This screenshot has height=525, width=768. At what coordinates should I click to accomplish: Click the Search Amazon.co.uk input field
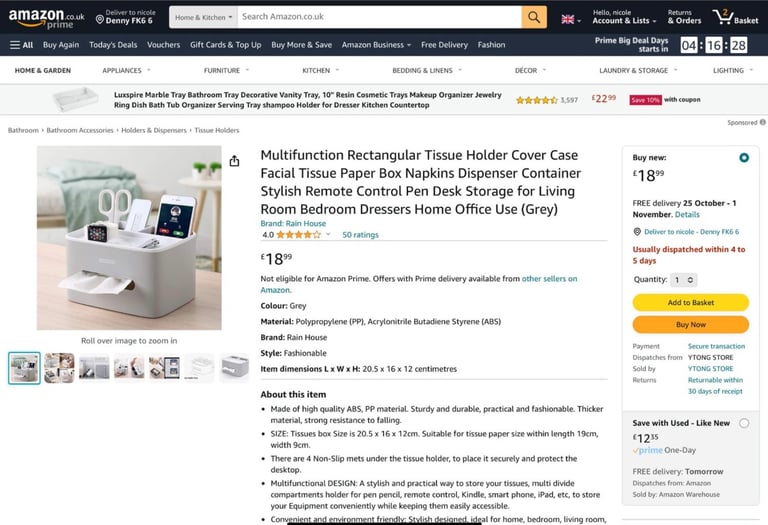[x=379, y=17]
